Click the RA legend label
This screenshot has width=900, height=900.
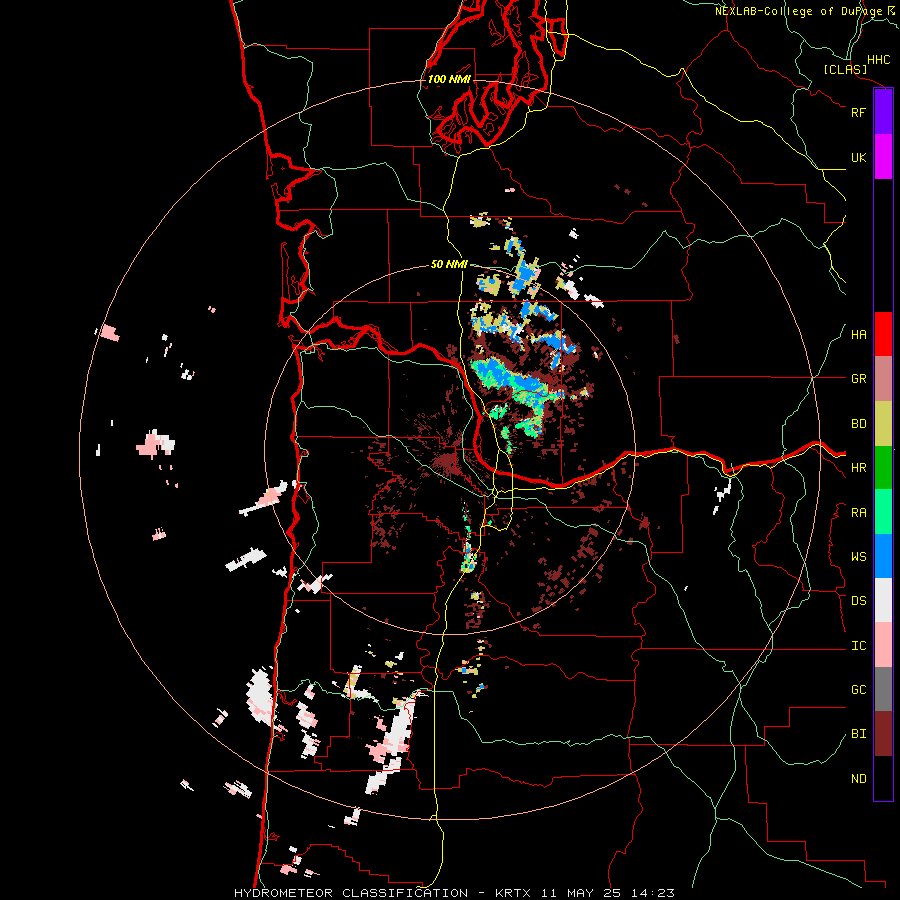pos(858,513)
